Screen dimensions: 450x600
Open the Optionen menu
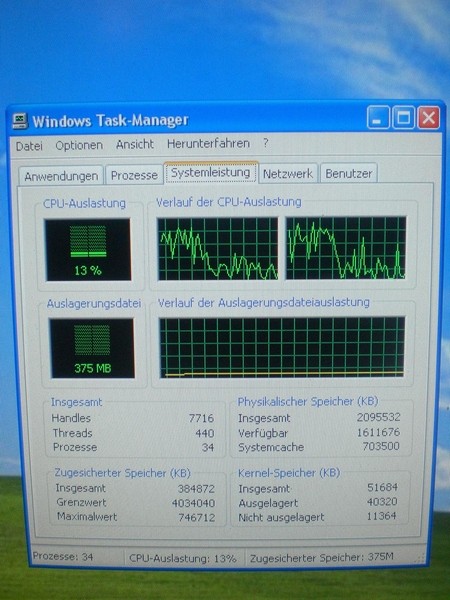tap(79, 145)
